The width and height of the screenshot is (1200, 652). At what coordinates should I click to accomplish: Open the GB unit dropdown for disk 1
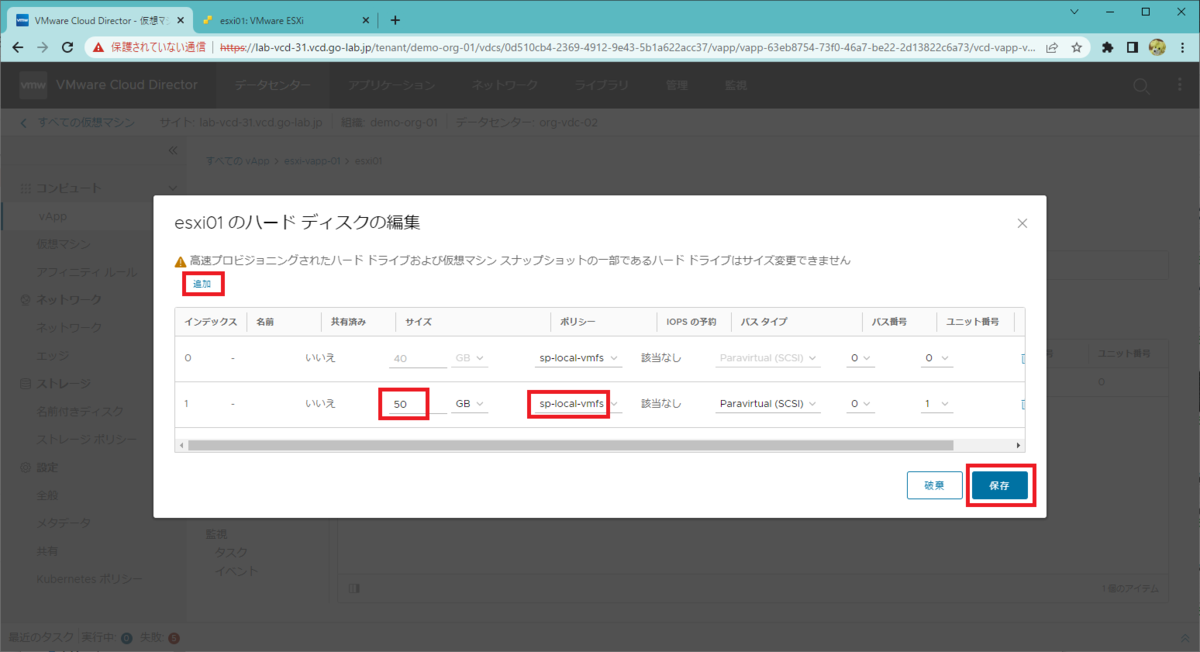tap(469, 404)
